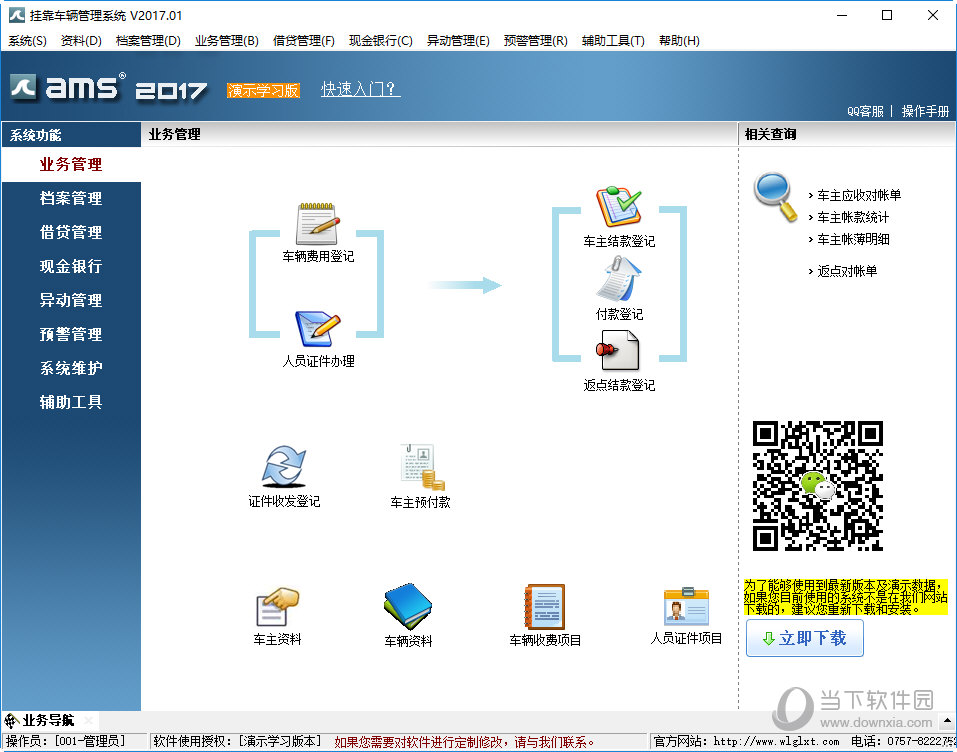957x752 pixels.
Task: Select 借贷管理 in the sidebar
Action: [x=71, y=233]
